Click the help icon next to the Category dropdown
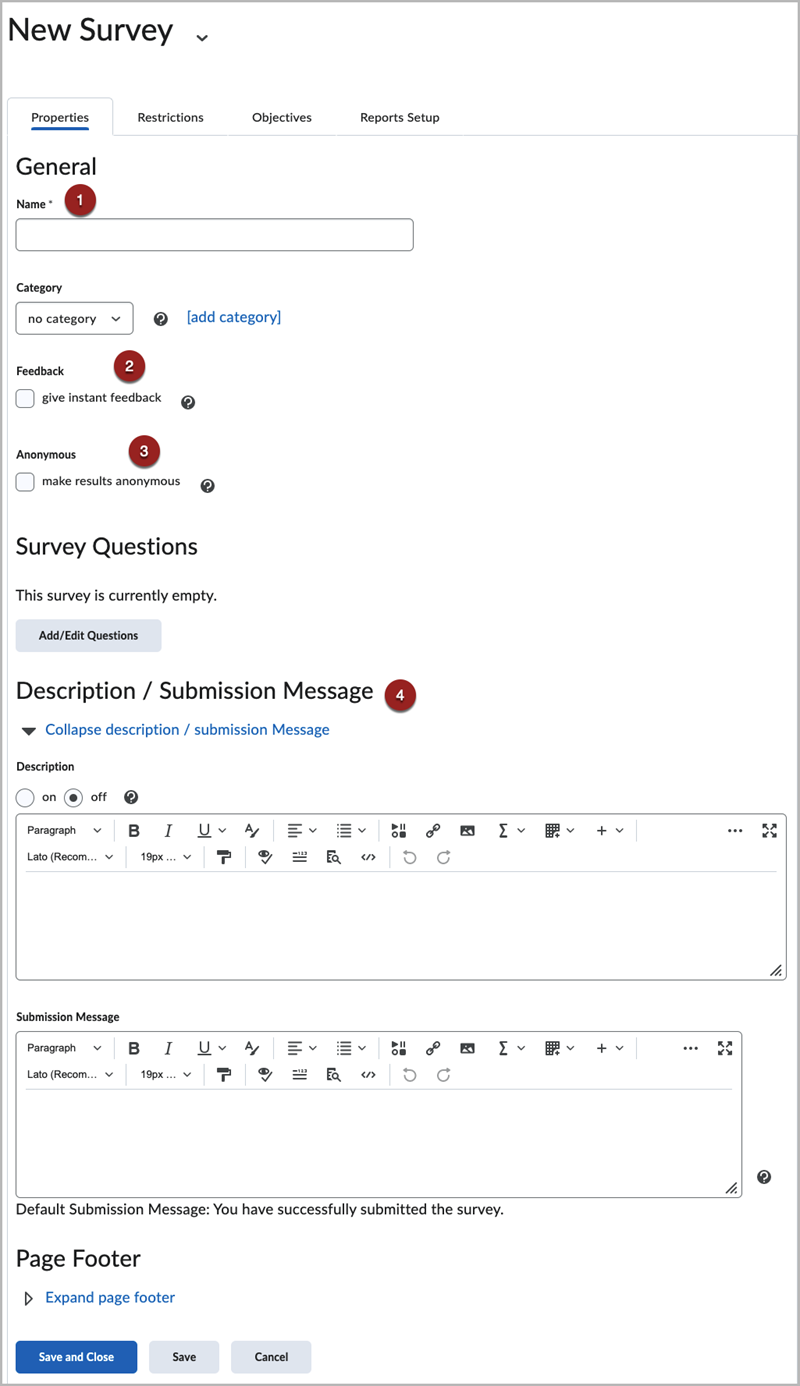The image size is (800, 1386). click(161, 319)
